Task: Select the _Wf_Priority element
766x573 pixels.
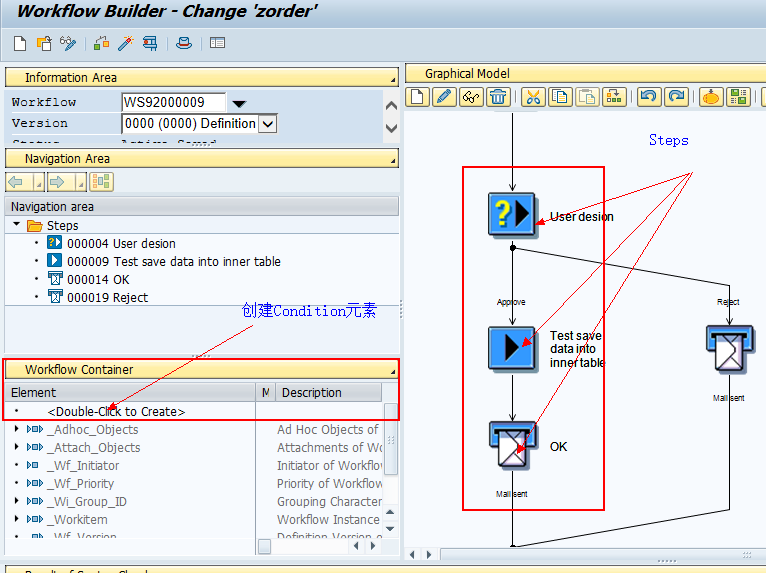Action: pos(81,484)
